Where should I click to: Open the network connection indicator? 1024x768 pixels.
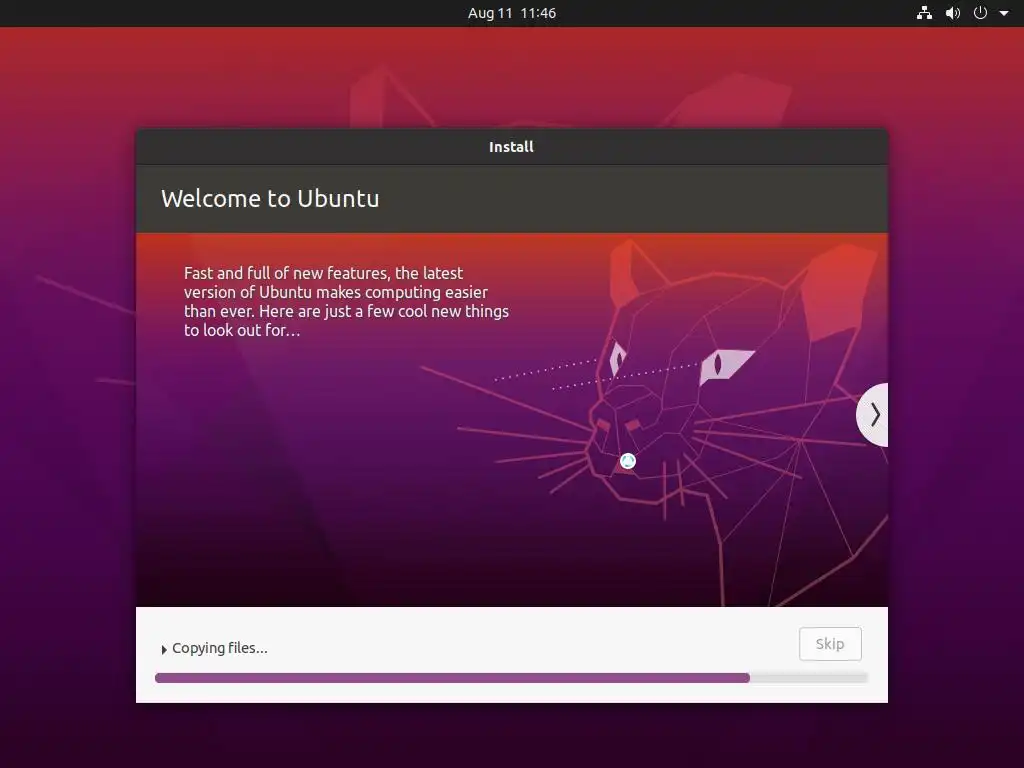[924, 13]
